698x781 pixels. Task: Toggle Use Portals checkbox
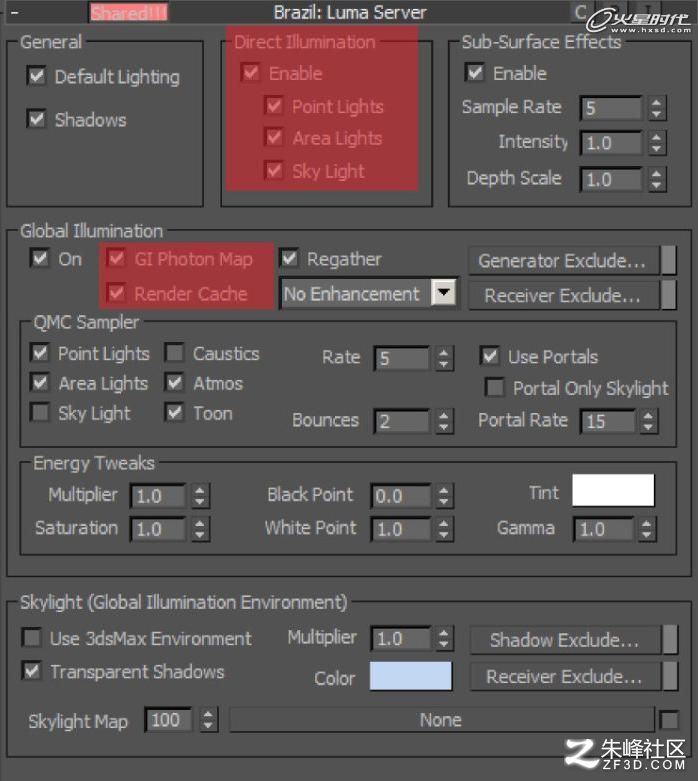490,356
